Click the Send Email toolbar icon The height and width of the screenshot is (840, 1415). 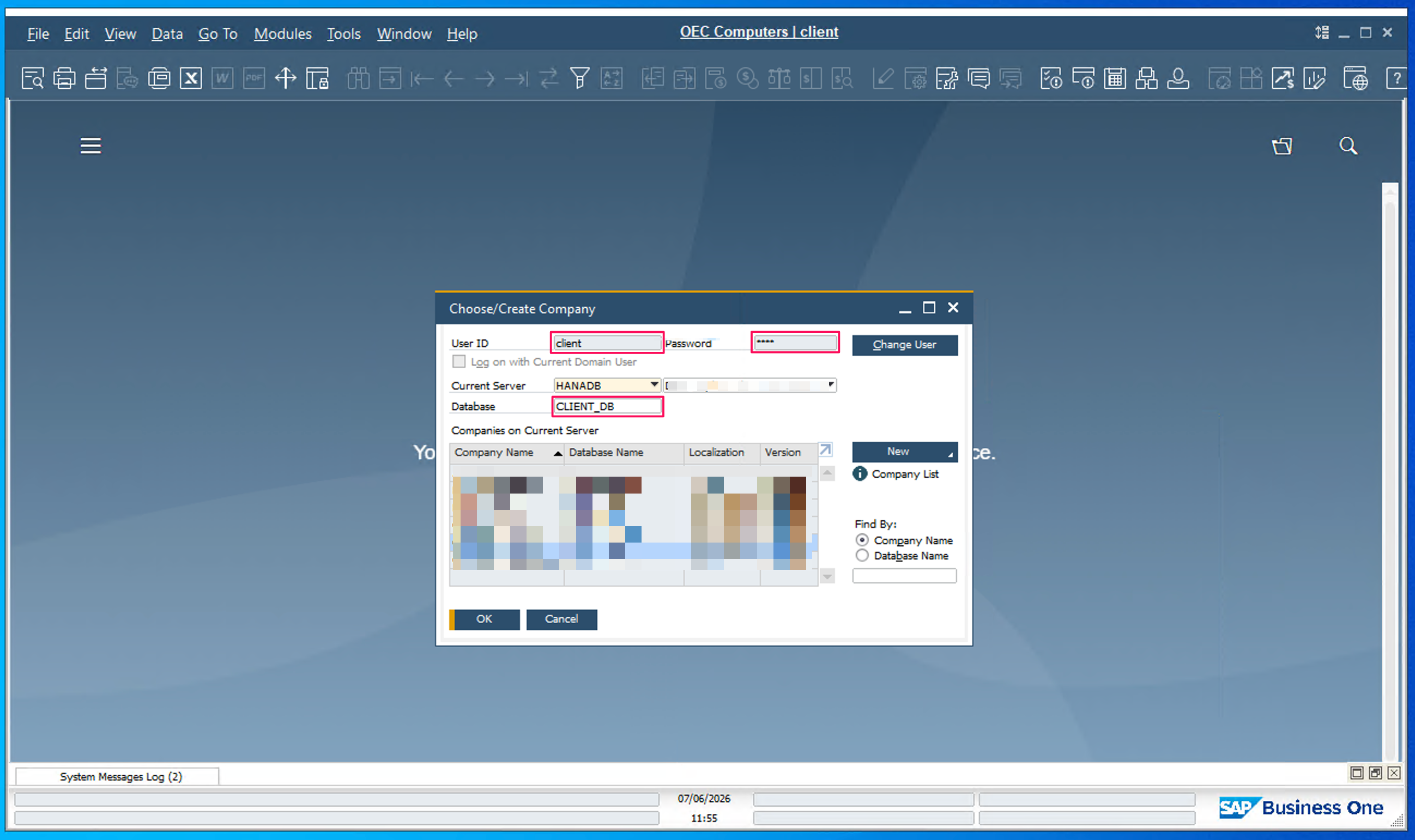(x=96, y=78)
